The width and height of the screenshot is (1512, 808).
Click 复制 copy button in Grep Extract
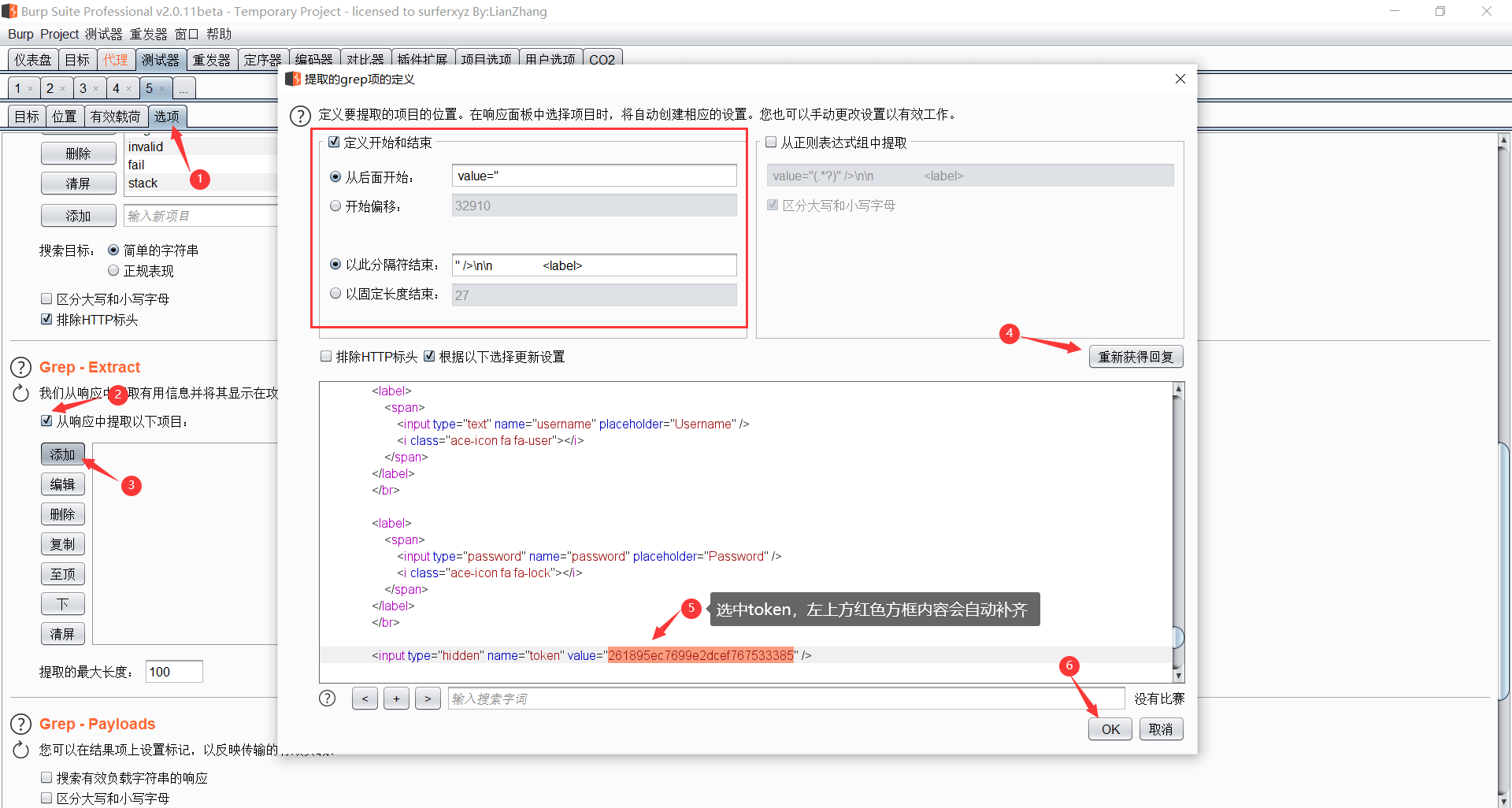click(x=63, y=544)
